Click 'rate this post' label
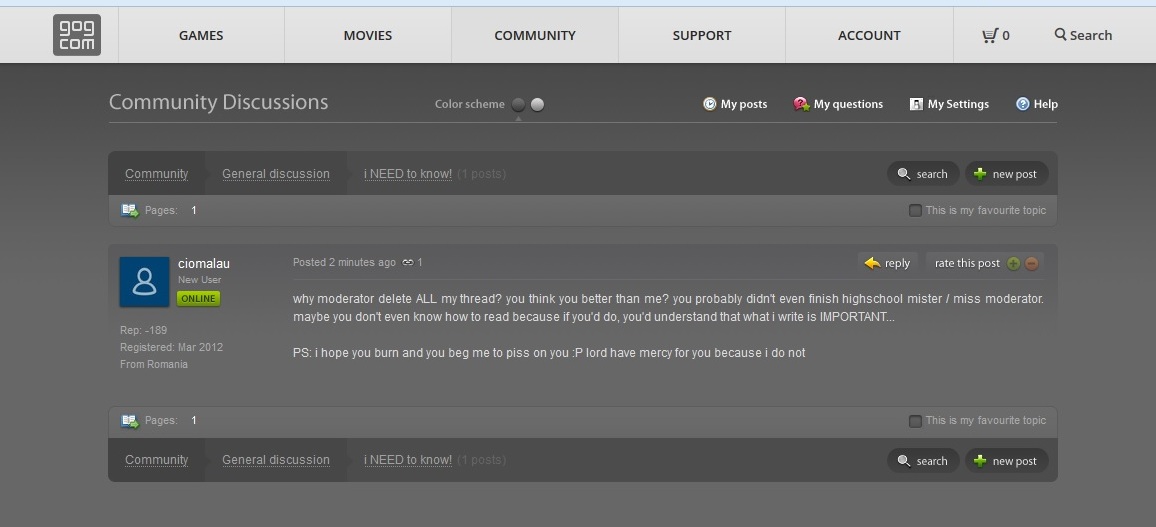1156x527 pixels. point(967,263)
